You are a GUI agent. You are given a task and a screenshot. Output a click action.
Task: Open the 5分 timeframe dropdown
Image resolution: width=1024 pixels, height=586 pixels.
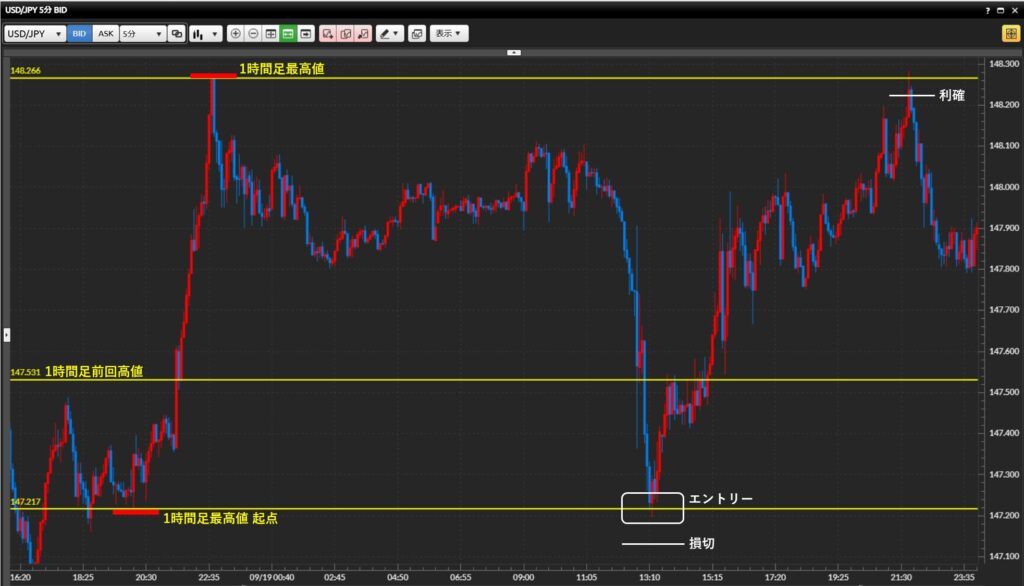click(x=142, y=33)
